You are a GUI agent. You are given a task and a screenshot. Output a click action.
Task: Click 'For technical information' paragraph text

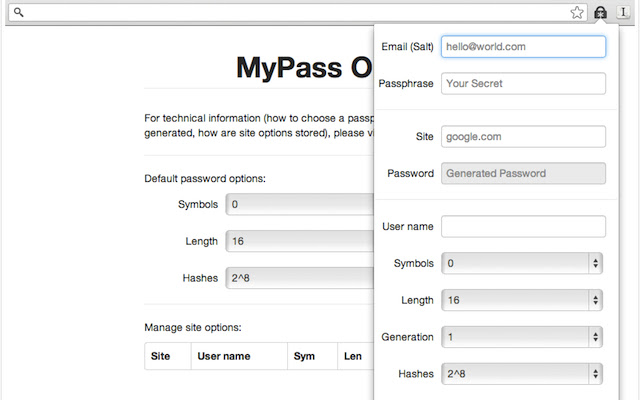[x=259, y=126]
